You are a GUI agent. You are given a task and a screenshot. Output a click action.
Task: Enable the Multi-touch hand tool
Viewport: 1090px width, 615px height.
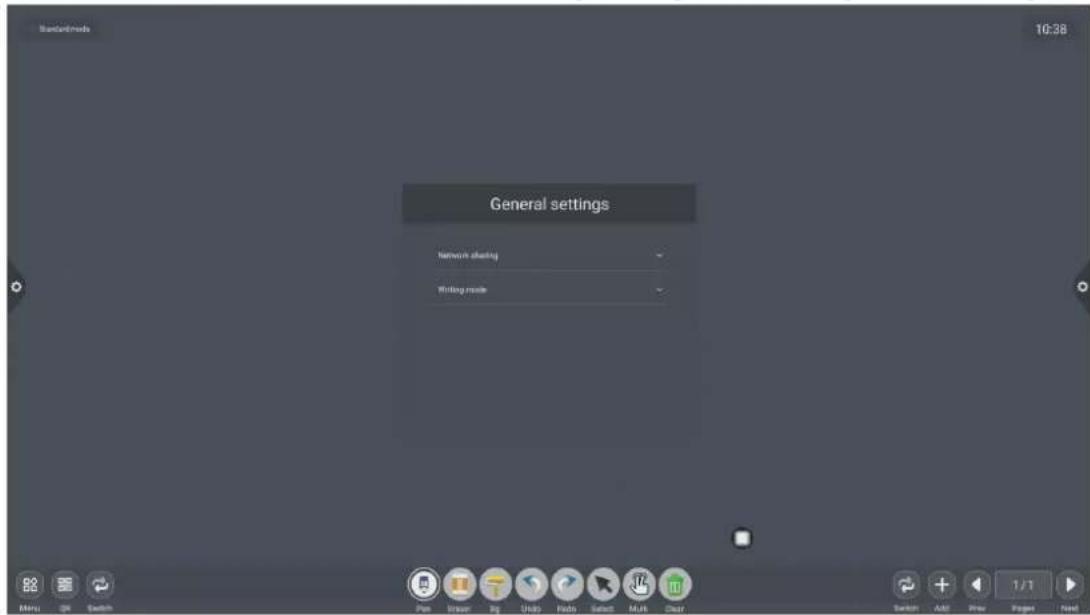click(638, 584)
